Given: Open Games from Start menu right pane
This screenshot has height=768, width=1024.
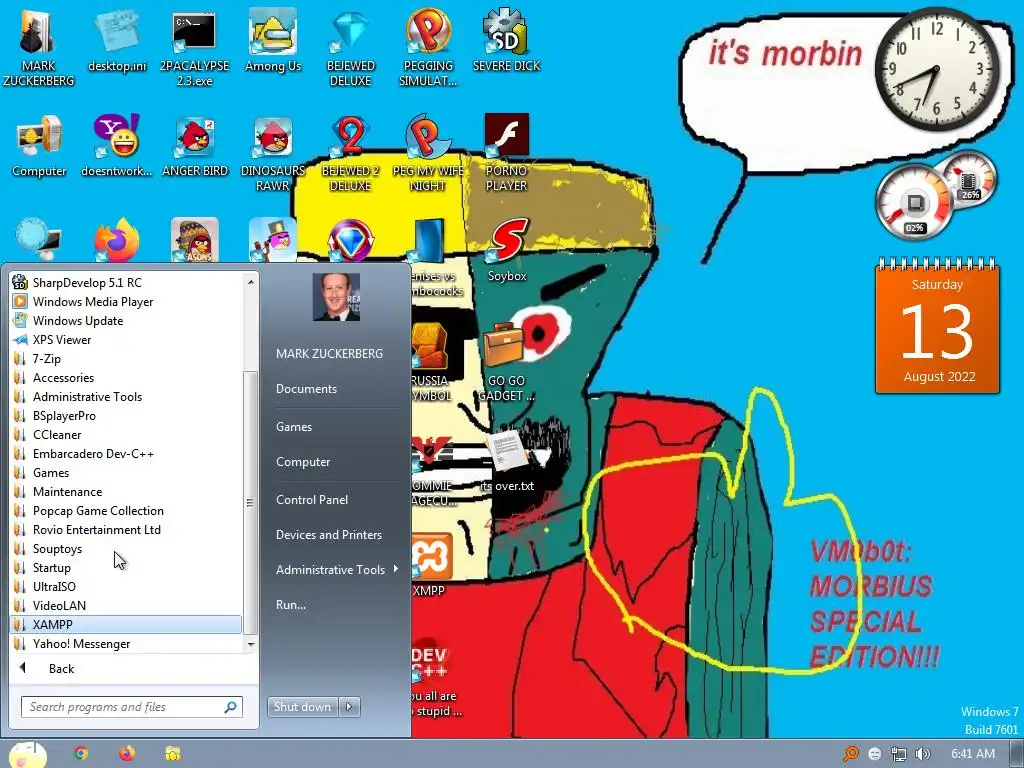Looking at the screenshot, I should click(294, 426).
